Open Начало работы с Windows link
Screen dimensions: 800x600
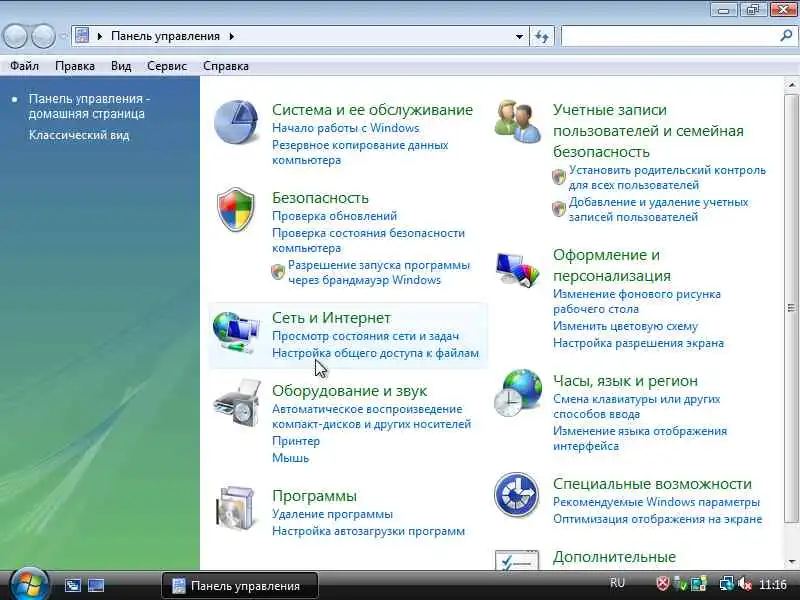click(x=345, y=128)
